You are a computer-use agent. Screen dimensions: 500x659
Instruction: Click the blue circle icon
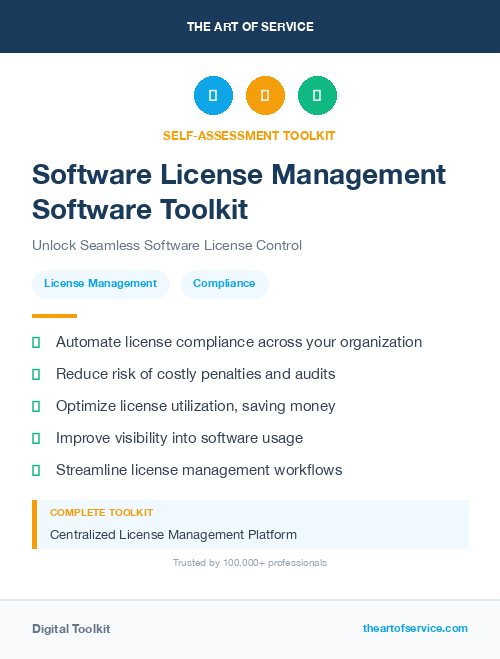coord(213,95)
